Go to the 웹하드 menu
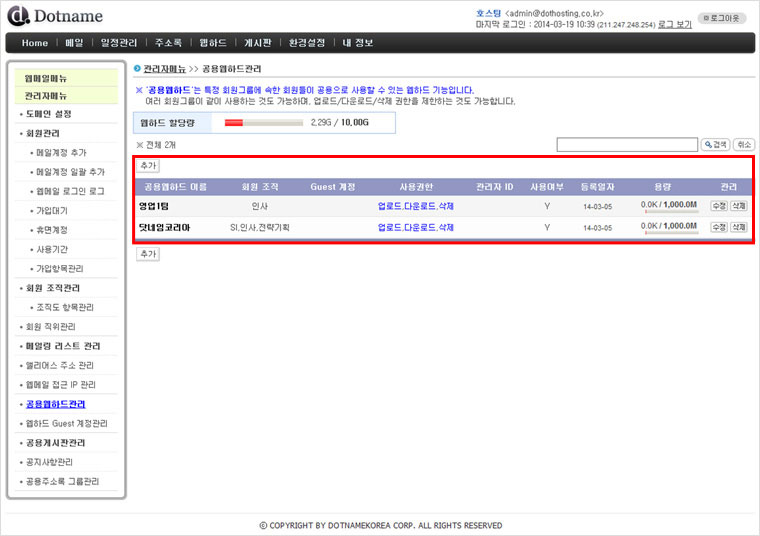 (212, 43)
